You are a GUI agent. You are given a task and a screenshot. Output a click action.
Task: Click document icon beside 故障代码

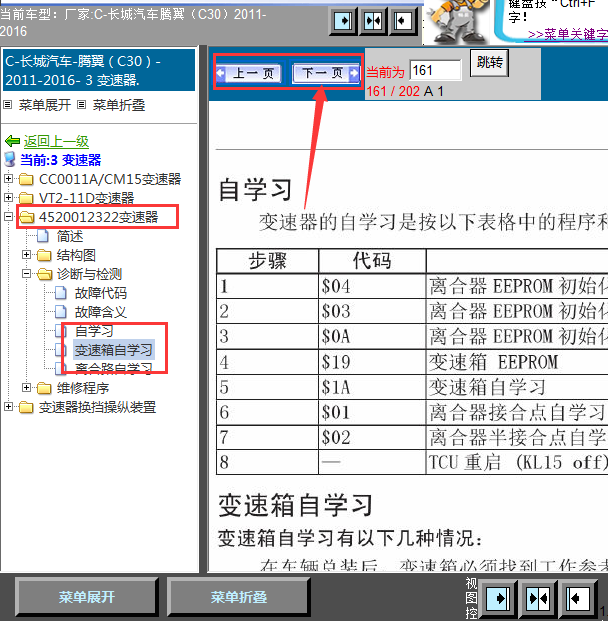tap(61, 293)
